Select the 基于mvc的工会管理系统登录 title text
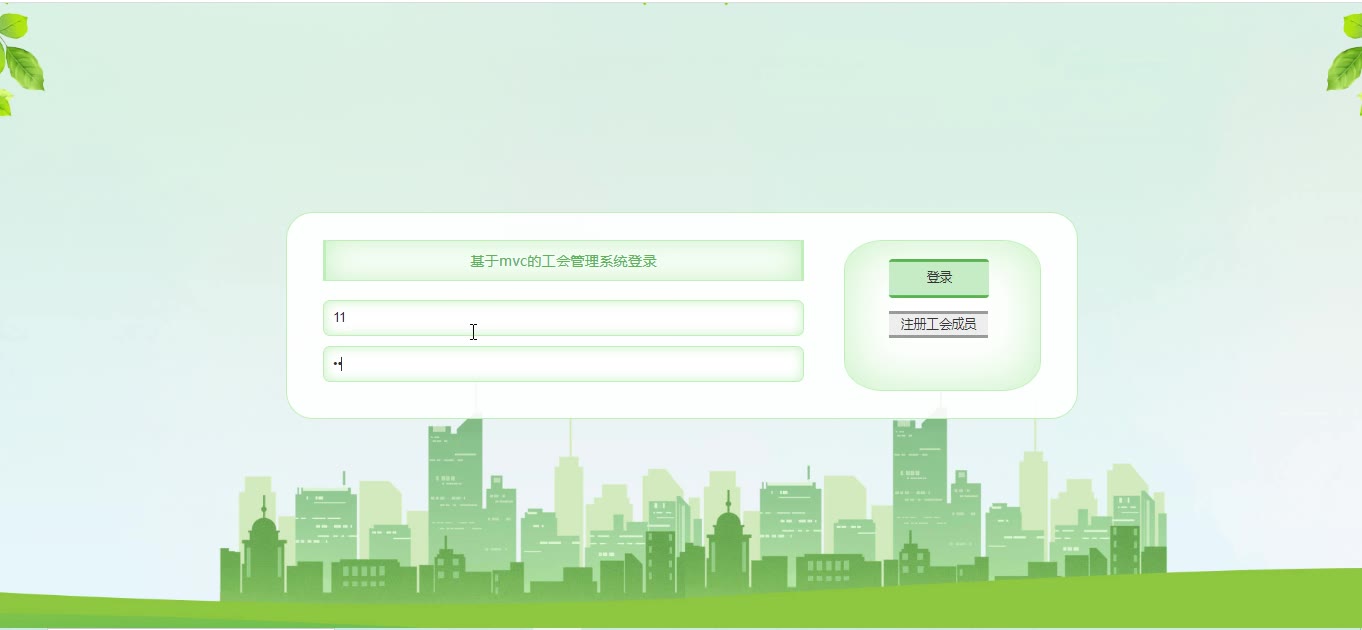The image size is (1362, 630). tap(563, 261)
